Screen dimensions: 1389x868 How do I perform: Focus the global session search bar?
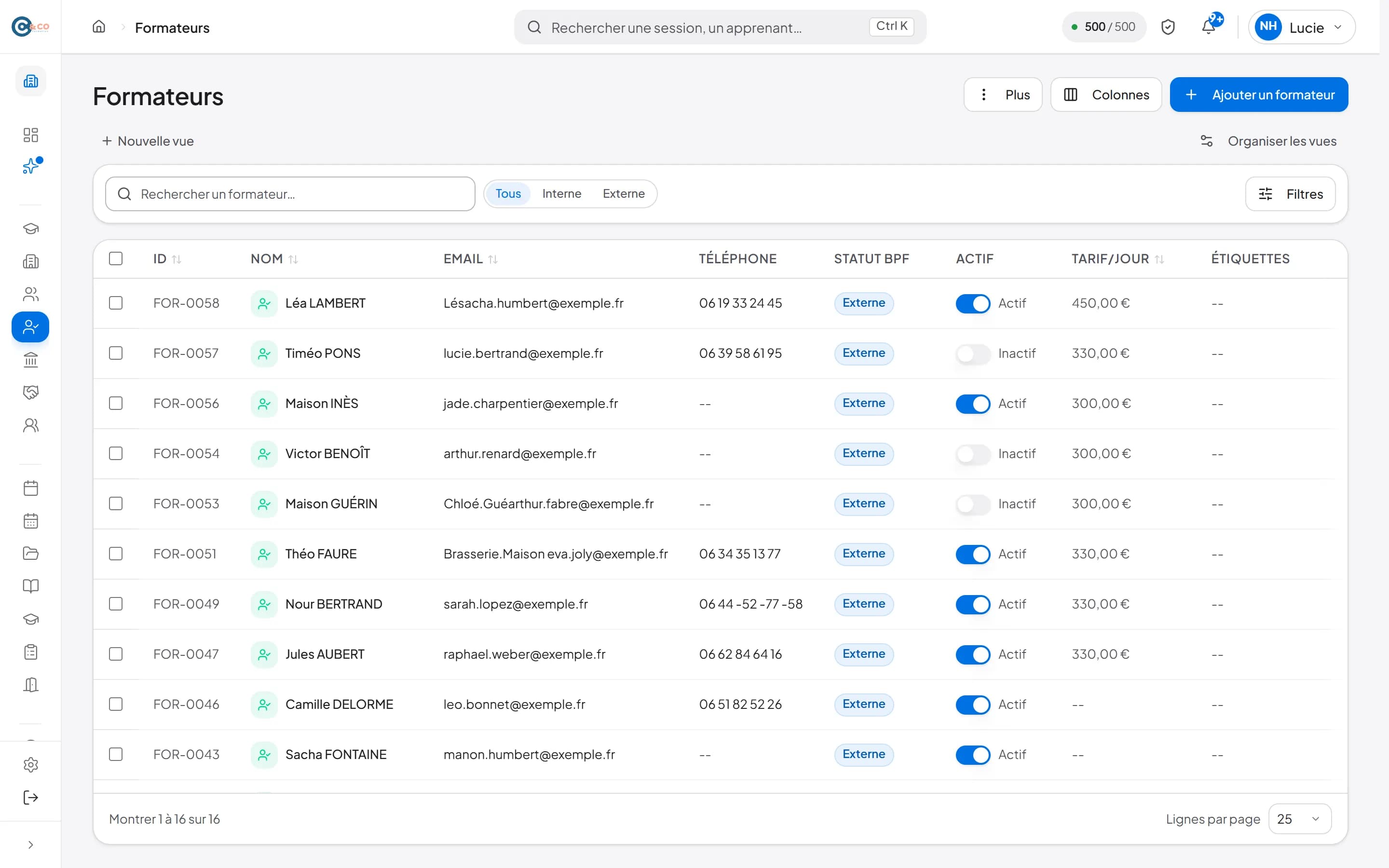click(x=720, y=27)
